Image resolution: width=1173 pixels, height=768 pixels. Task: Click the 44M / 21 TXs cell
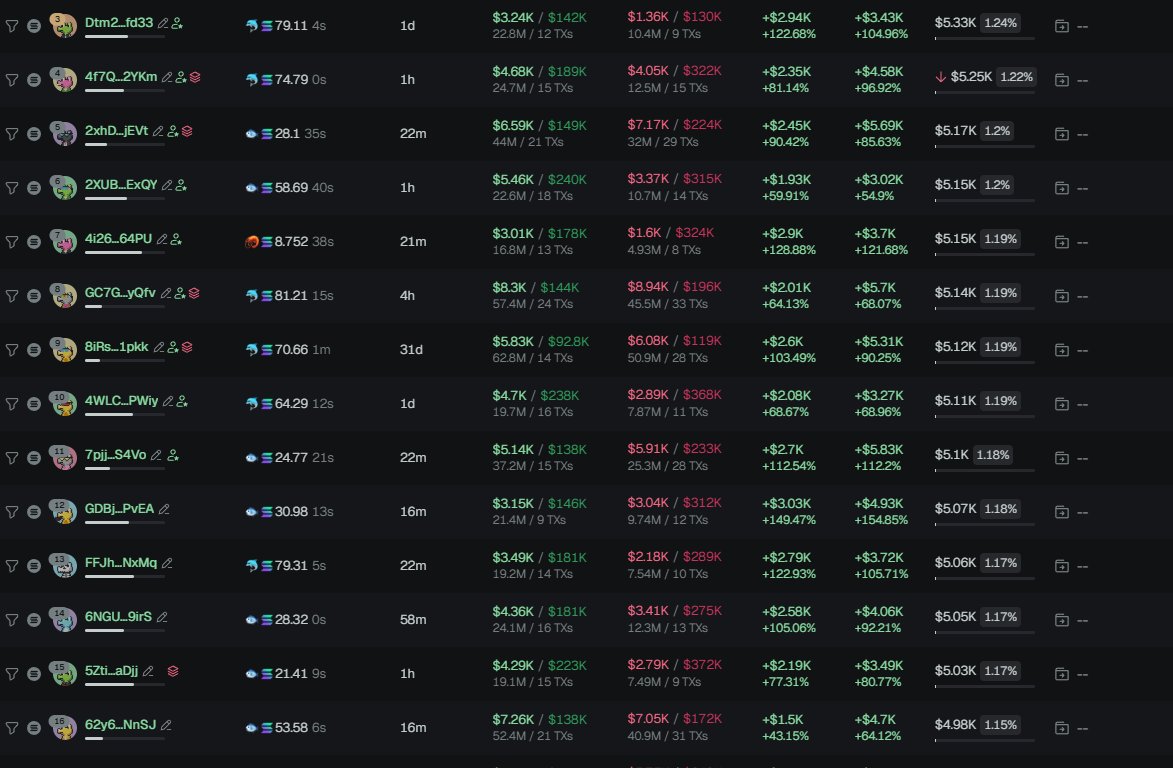tap(528, 142)
